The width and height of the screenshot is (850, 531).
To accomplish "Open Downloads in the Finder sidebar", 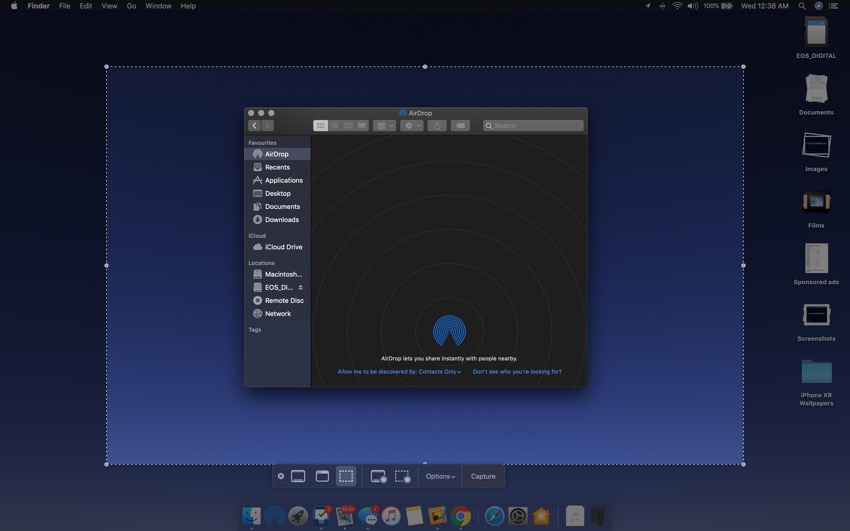I will click(278, 219).
